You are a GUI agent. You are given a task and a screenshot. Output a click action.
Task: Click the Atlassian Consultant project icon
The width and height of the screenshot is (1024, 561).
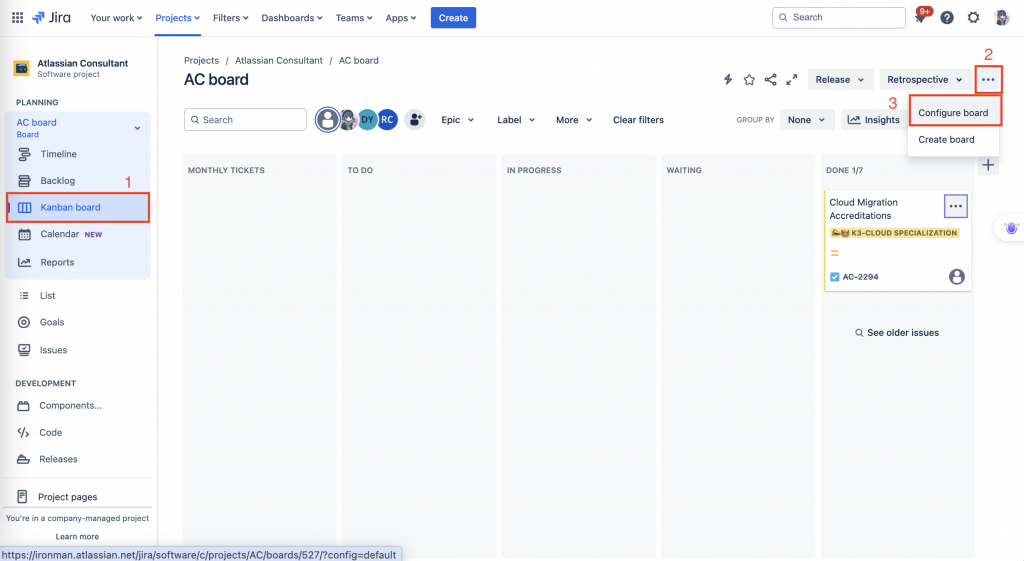tap(22, 68)
